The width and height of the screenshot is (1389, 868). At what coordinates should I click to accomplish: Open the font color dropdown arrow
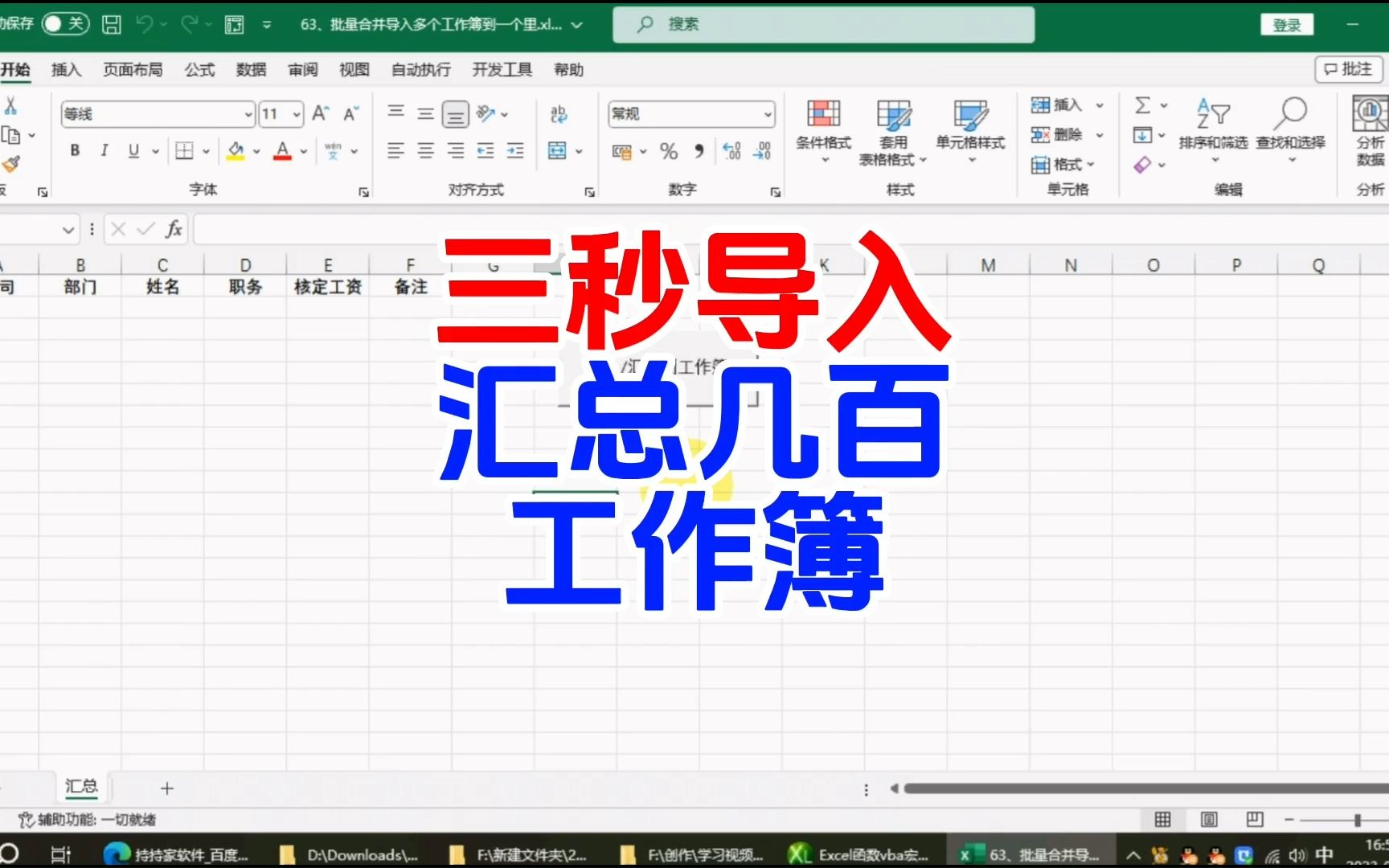(304, 151)
